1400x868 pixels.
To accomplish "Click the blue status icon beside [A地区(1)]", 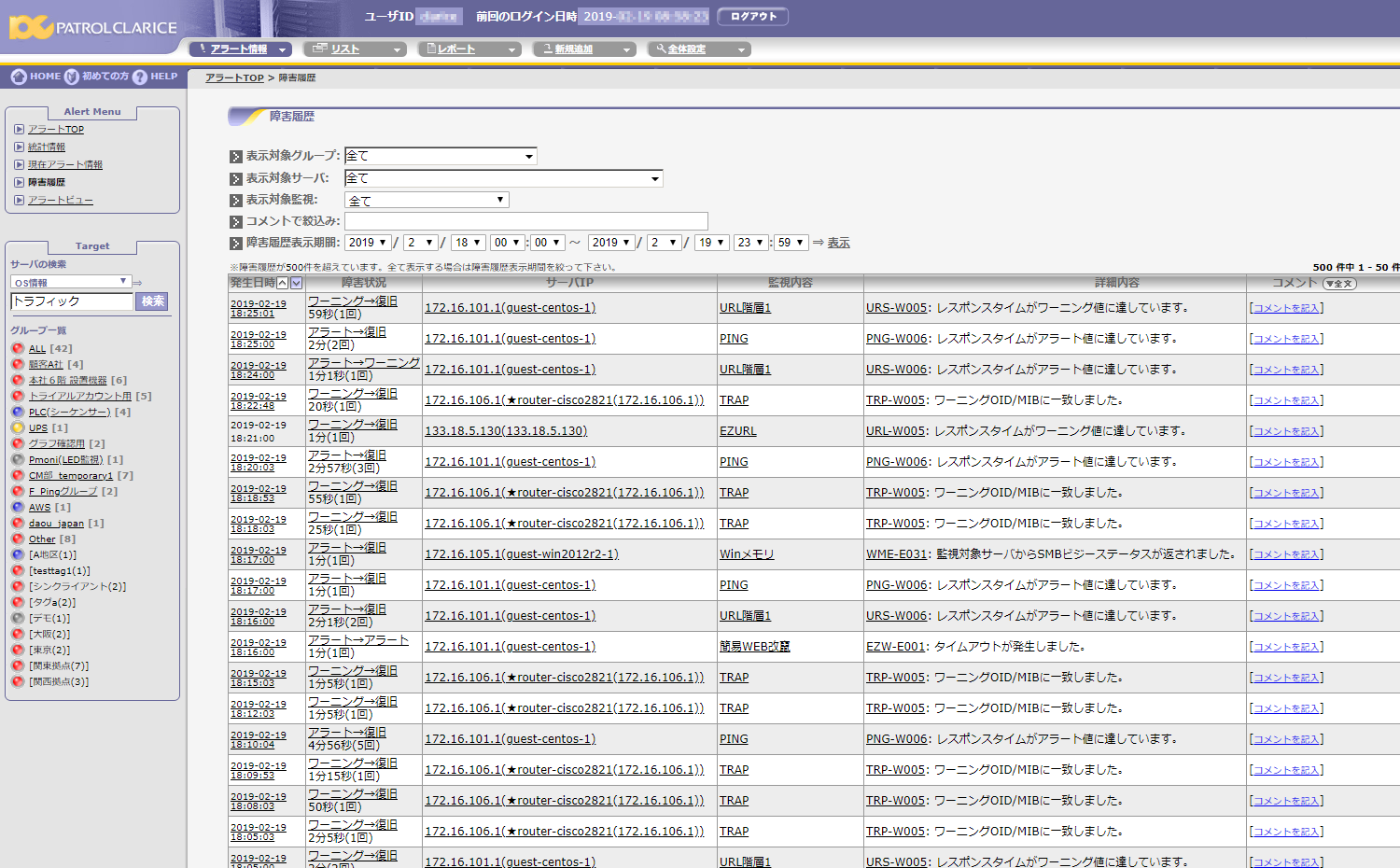I will [x=18, y=554].
